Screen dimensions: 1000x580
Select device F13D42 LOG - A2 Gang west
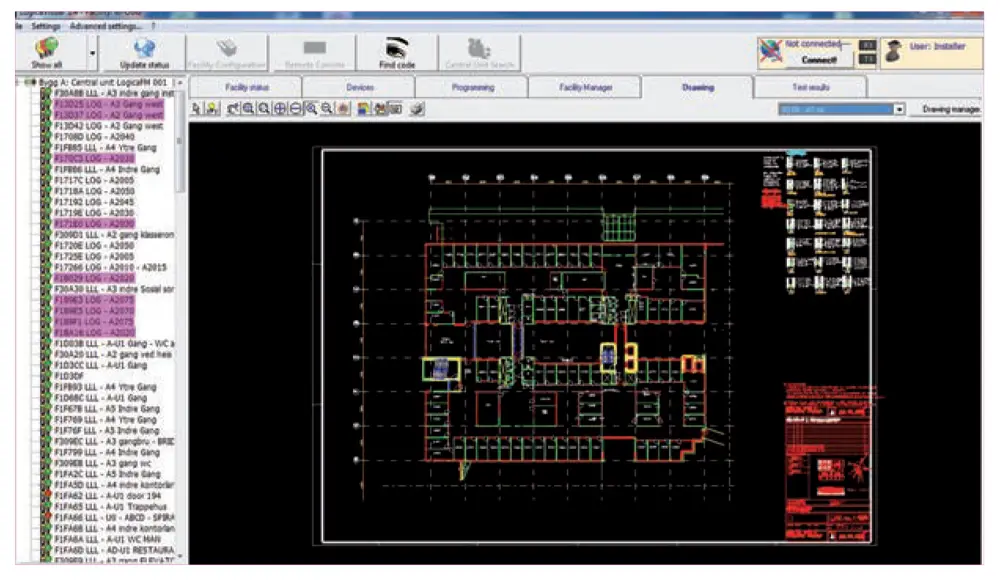[x=107, y=126]
